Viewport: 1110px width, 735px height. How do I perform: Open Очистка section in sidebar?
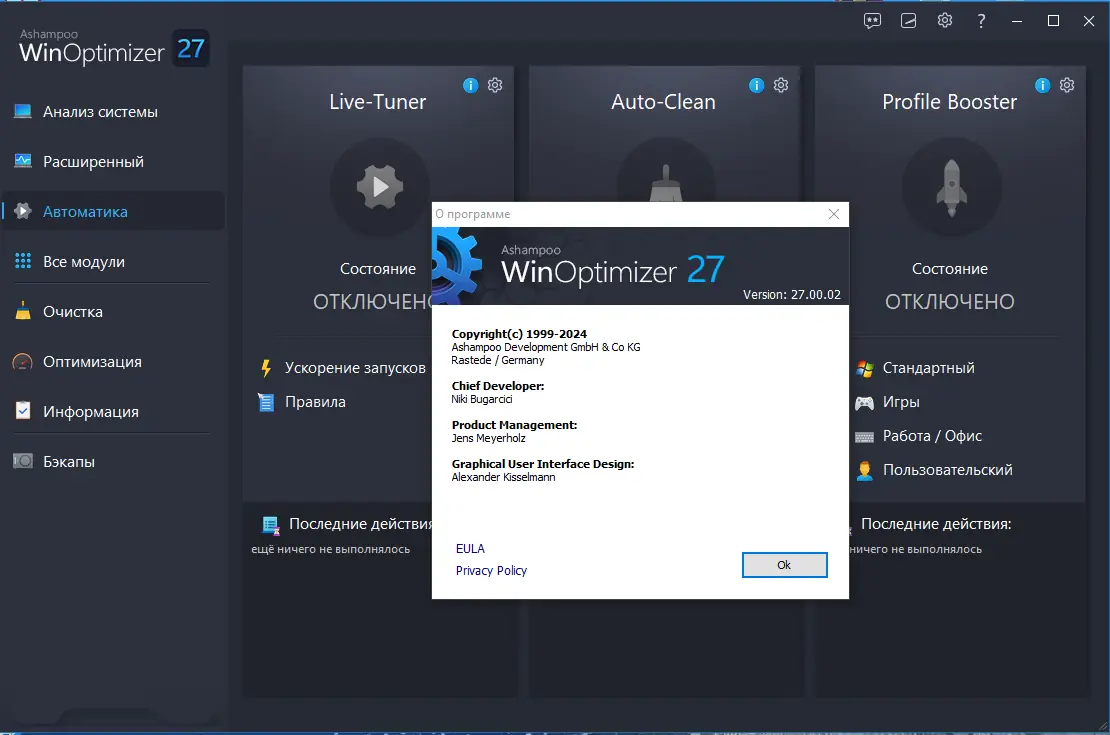pos(113,312)
